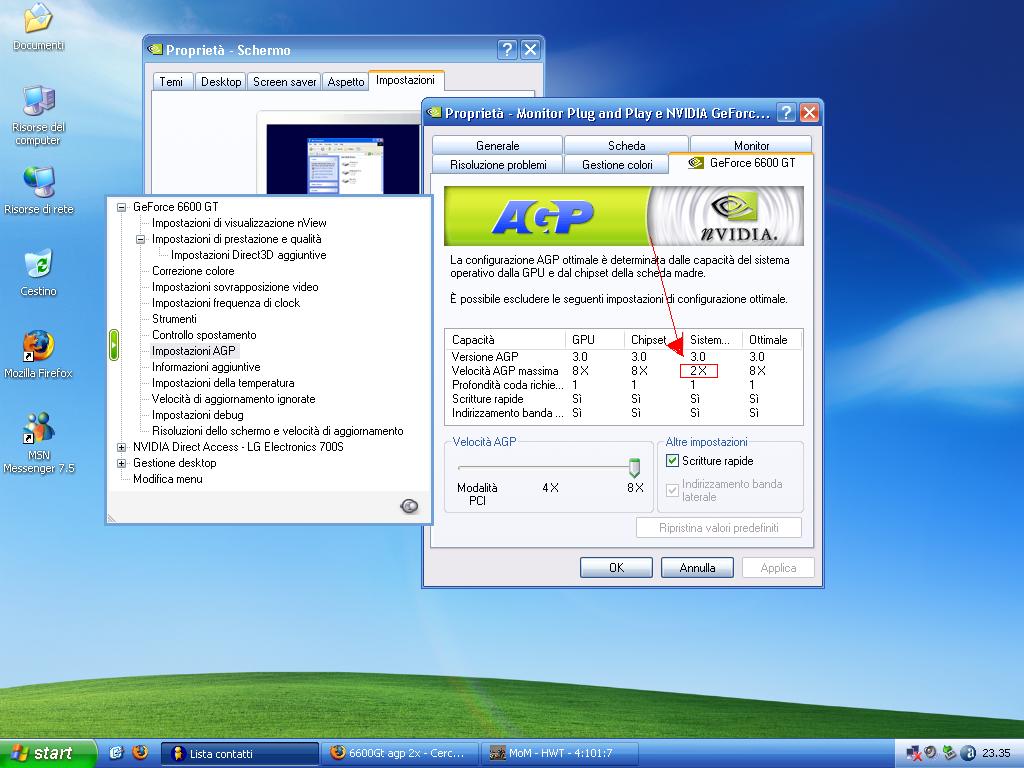Click the disabled Indirizzamento banda laterale checkbox
The height and width of the screenshot is (768, 1024).
pyautogui.click(x=672, y=490)
